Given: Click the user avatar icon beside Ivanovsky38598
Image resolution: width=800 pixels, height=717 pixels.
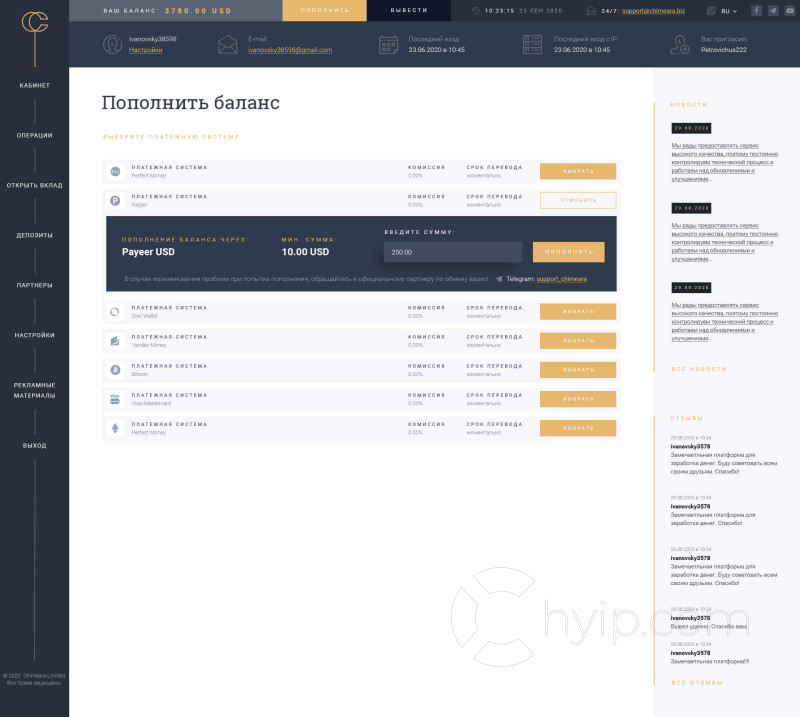Looking at the screenshot, I should pyautogui.click(x=112, y=44).
